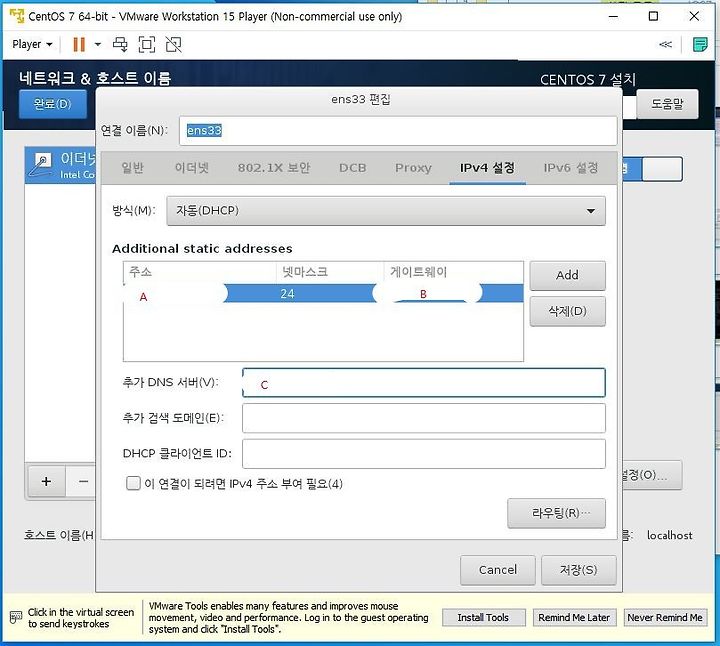Open the 802.1X 보안 tab
This screenshot has width=720, height=646.
[x=274, y=168]
